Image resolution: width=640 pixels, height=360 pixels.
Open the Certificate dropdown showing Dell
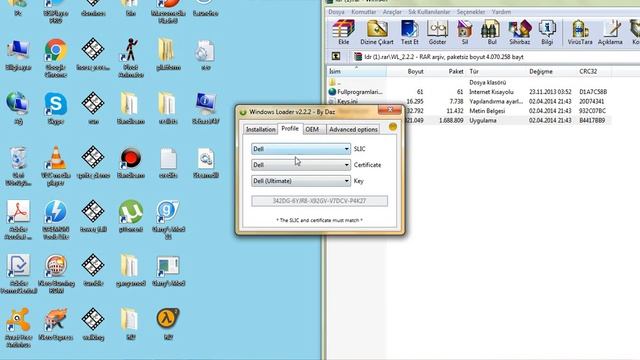tap(300, 165)
